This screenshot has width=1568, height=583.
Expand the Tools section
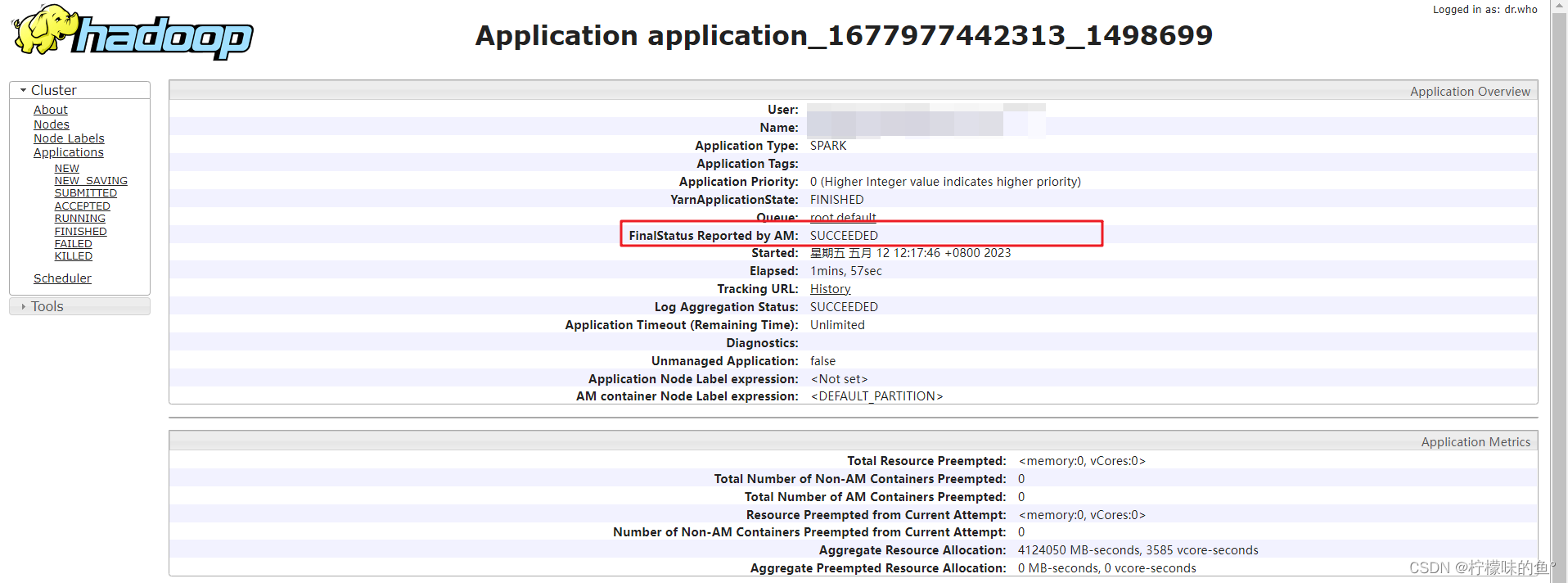click(79, 306)
